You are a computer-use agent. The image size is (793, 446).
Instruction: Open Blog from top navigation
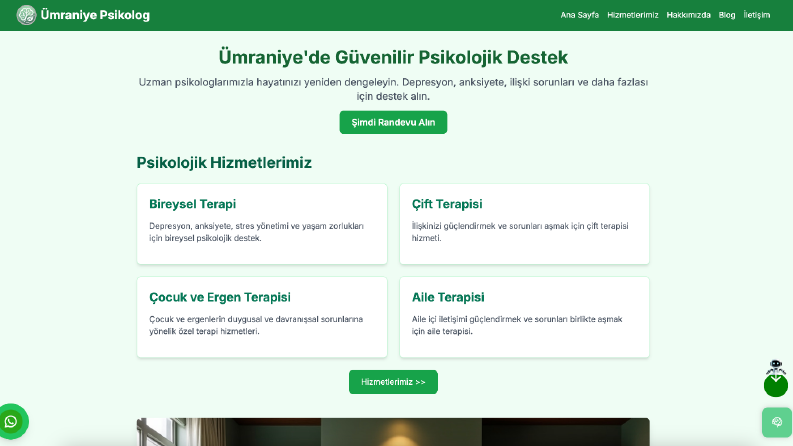(x=727, y=15)
